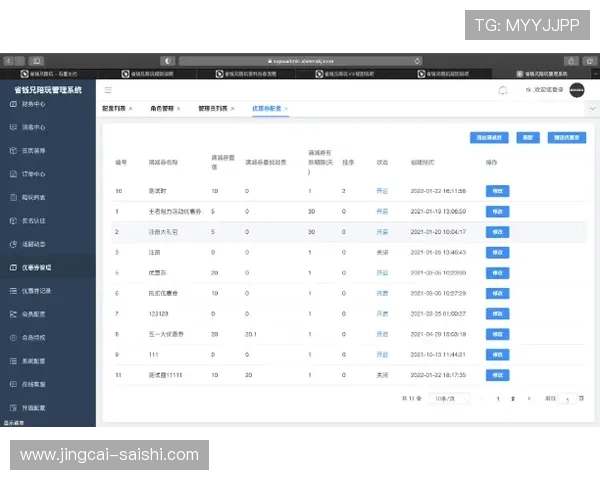This screenshot has height=480, width=600.
Task: Click pagination previous-page arrow
Action: tap(482, 399)
